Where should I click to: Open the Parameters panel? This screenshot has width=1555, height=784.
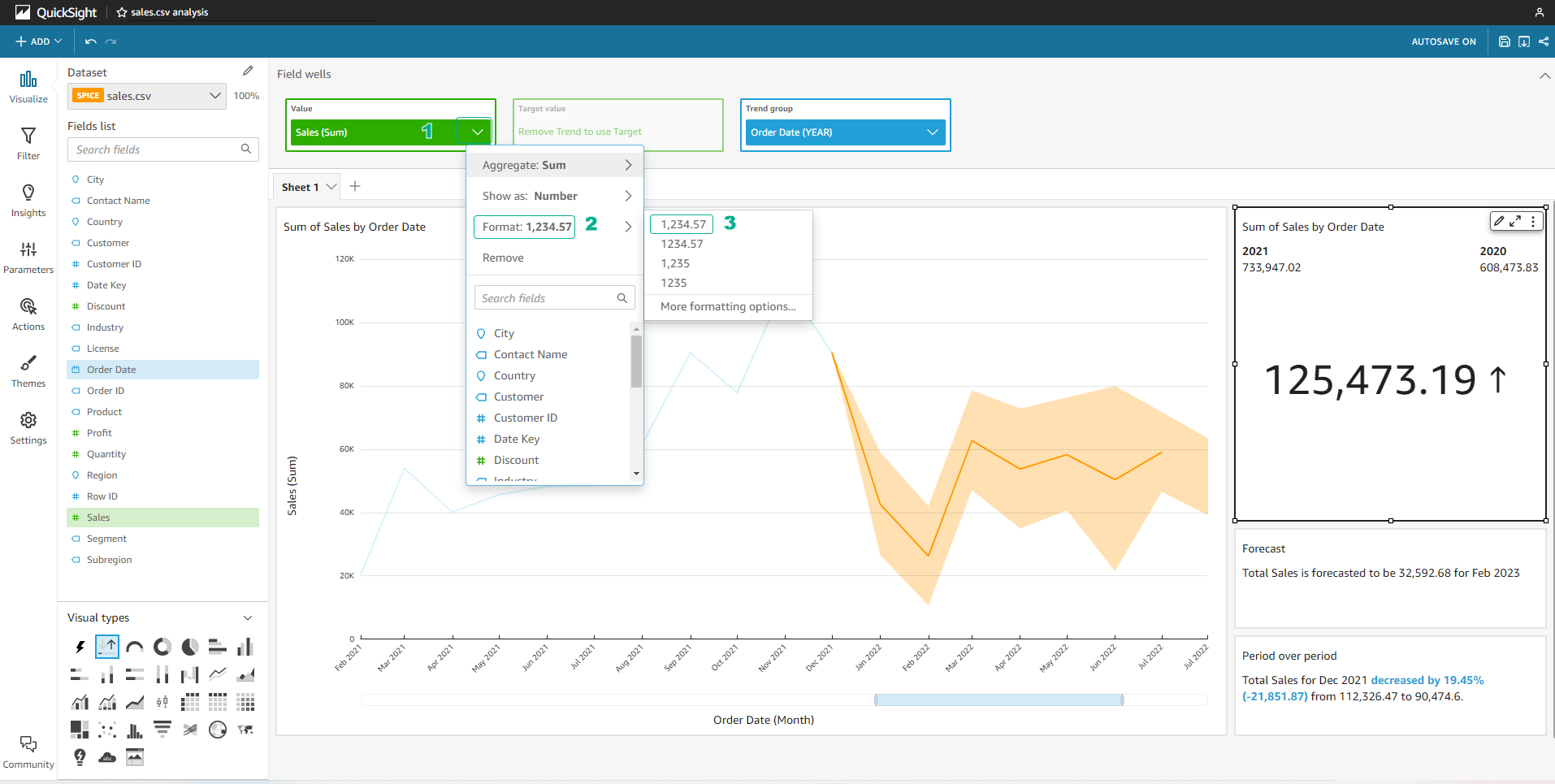pyautogui.click(x=28, y=258)
